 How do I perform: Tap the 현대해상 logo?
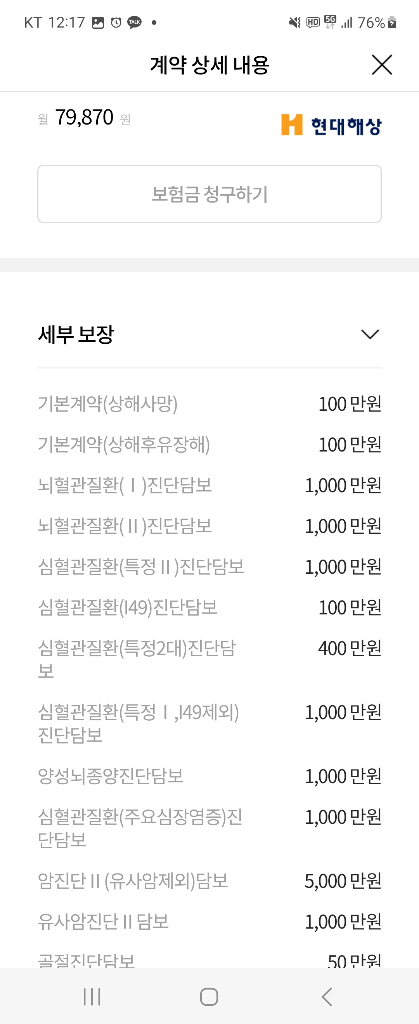[x=331, y=124]
